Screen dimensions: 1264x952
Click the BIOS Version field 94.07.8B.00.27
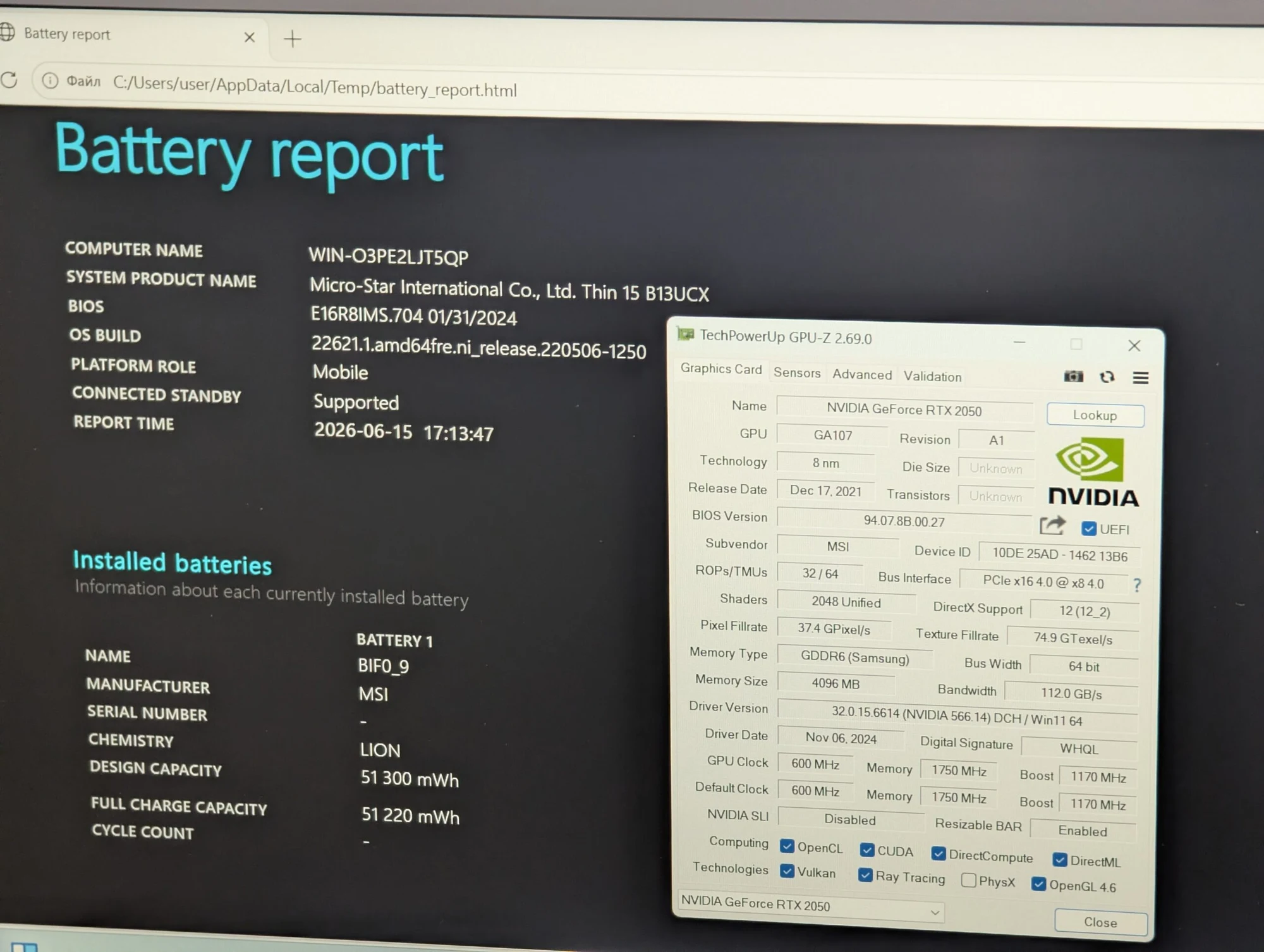[x=904, y=521]
